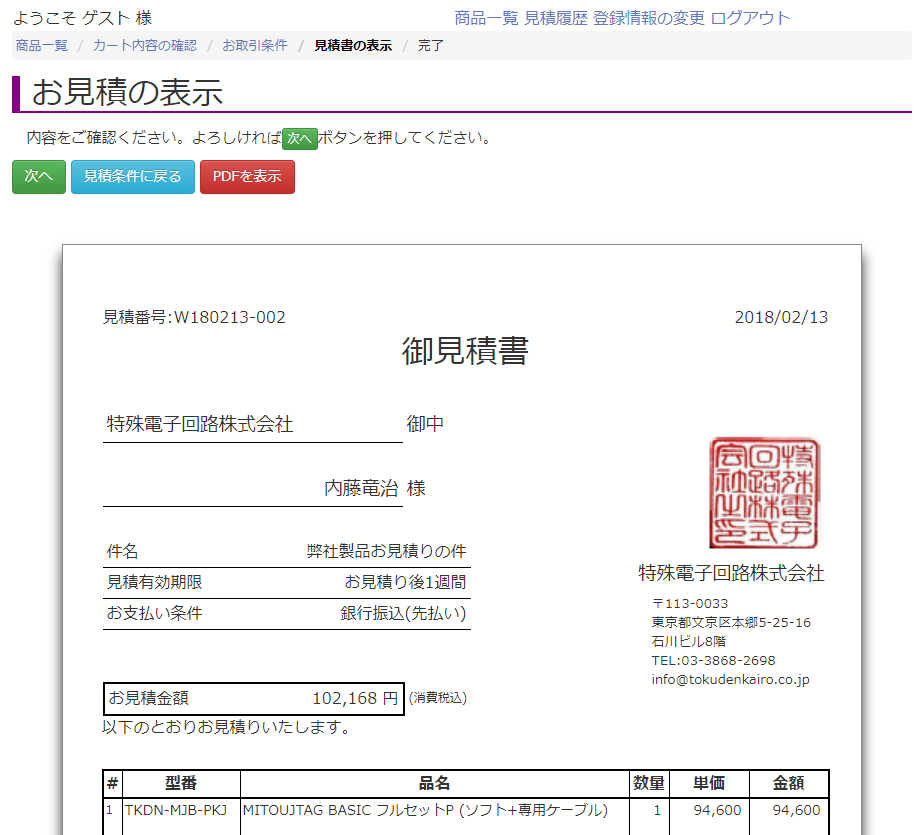This screenshot has width=914, height=835.
Task: Go to 見積履歴 in the top navigation
Action: tap(556, 18)
